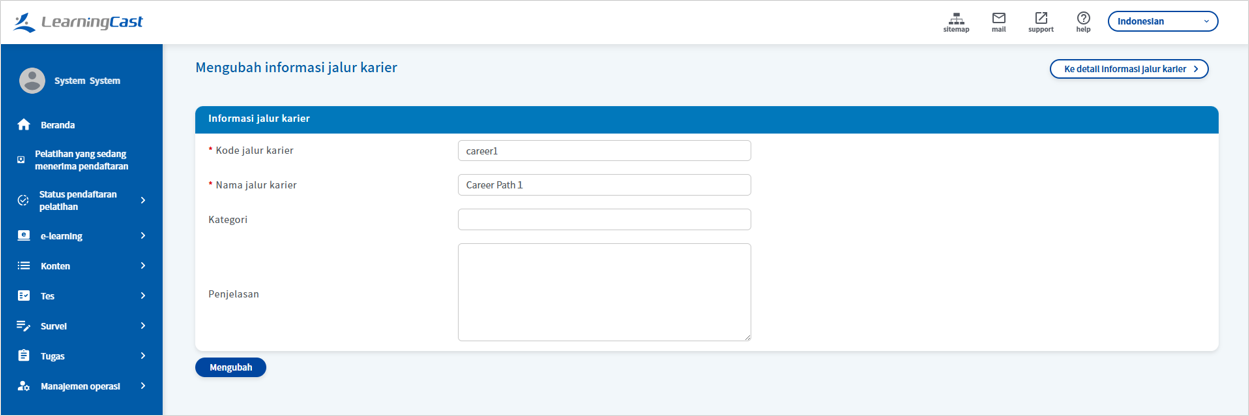Click the Mengubah submit button
Screen dimensions: 1249x416
[230, 367]
